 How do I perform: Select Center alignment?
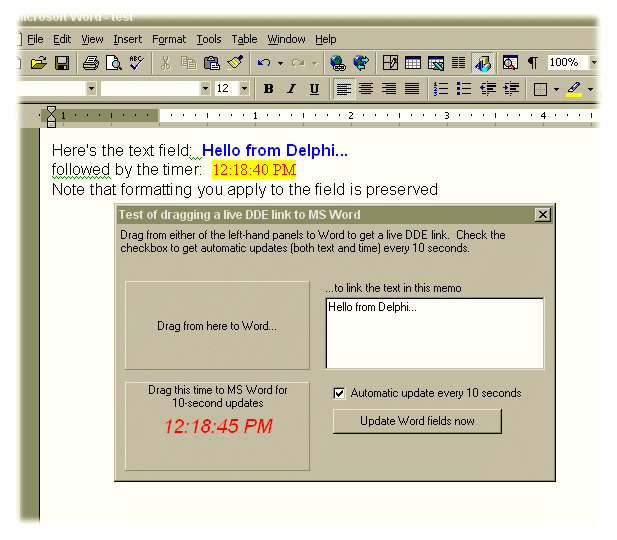pos(366,89)
